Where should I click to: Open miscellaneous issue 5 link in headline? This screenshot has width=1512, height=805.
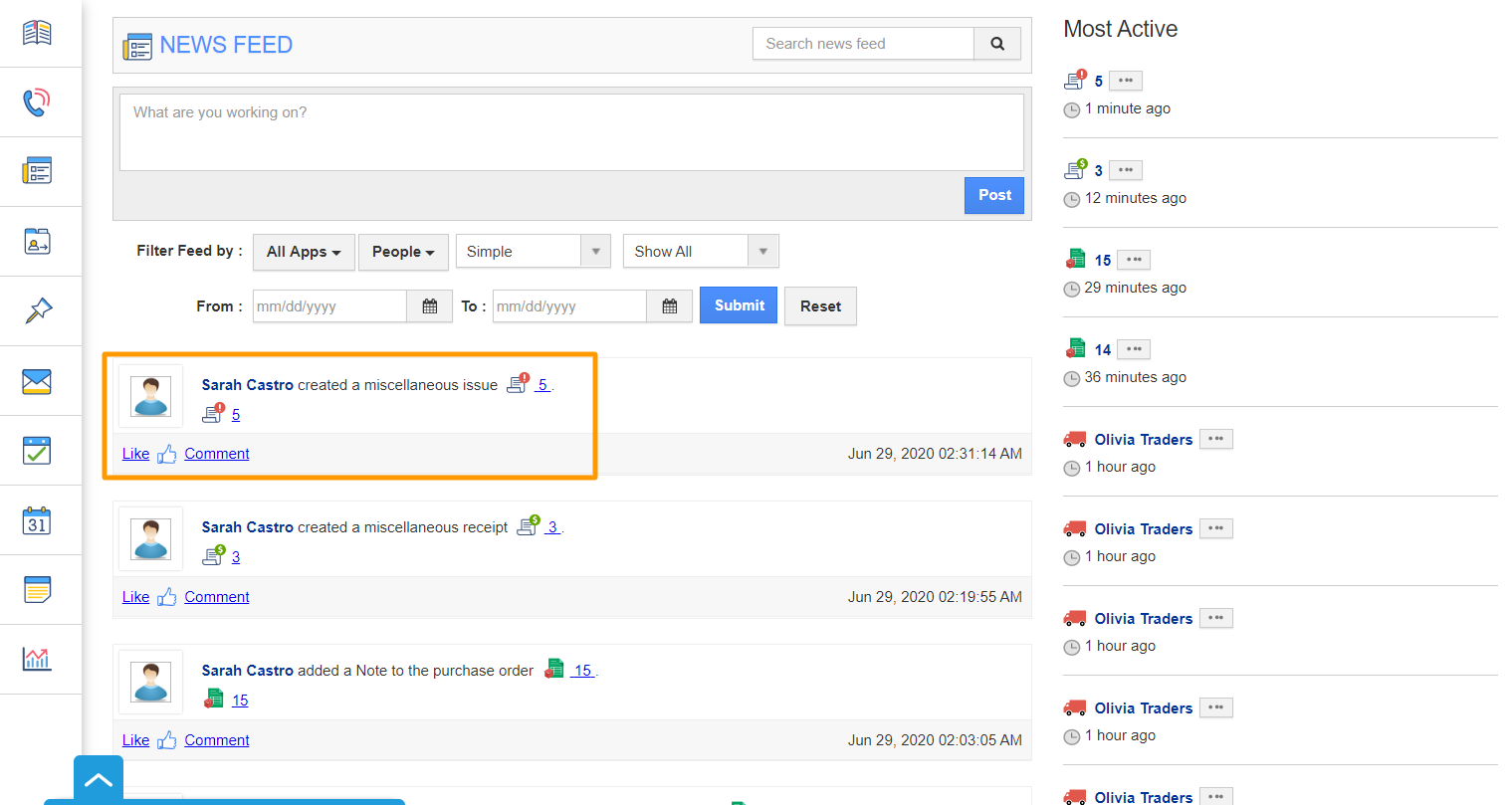(x=542, y=385)
